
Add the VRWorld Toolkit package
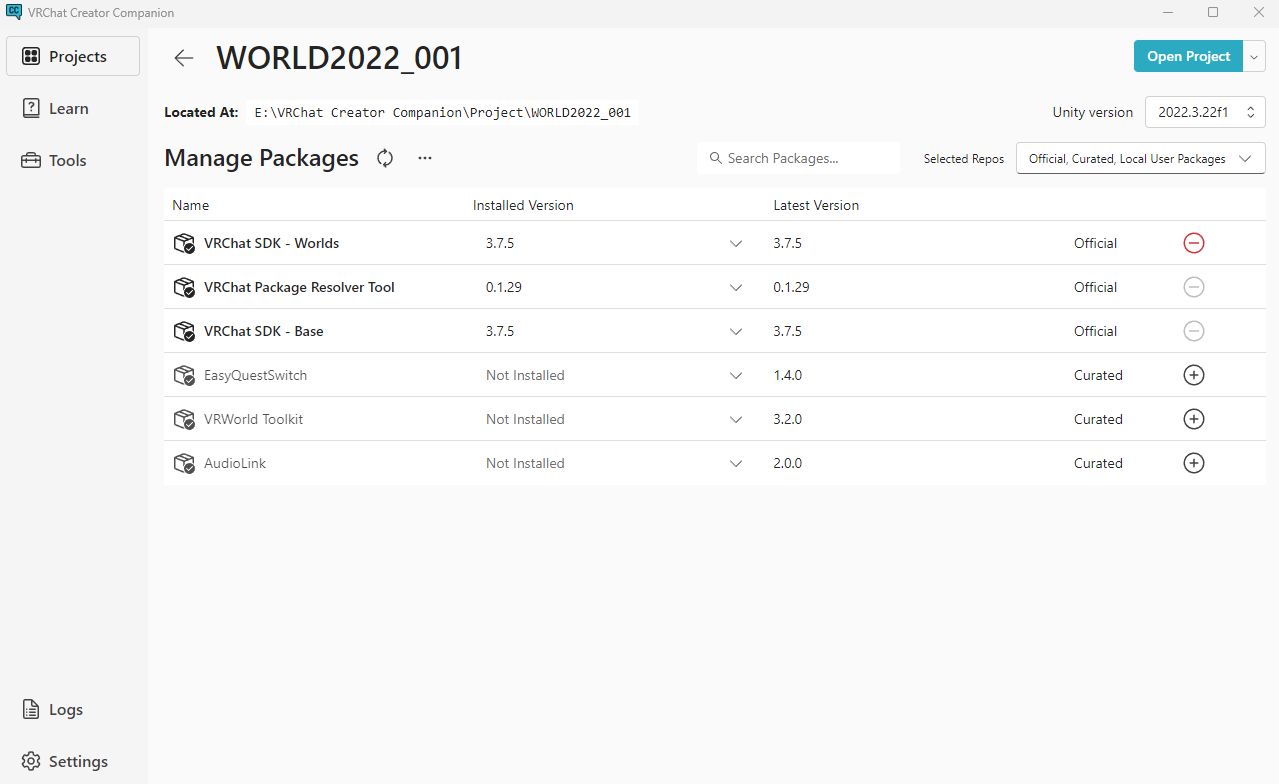point(1193,419)
